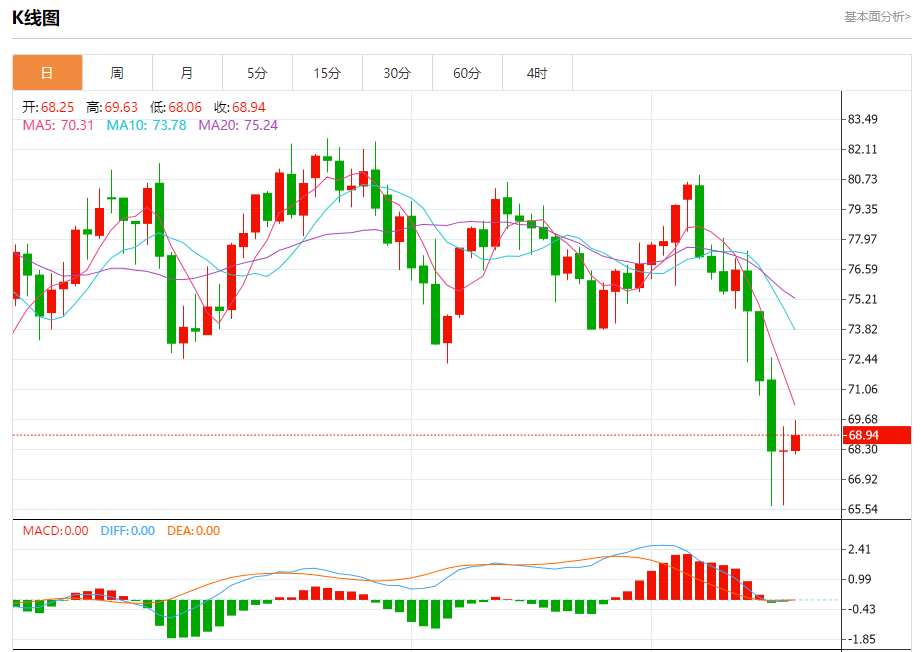Open the 4时 interval tab
The height and width of the screenshot is (652, 921).
tap(537, 73)
